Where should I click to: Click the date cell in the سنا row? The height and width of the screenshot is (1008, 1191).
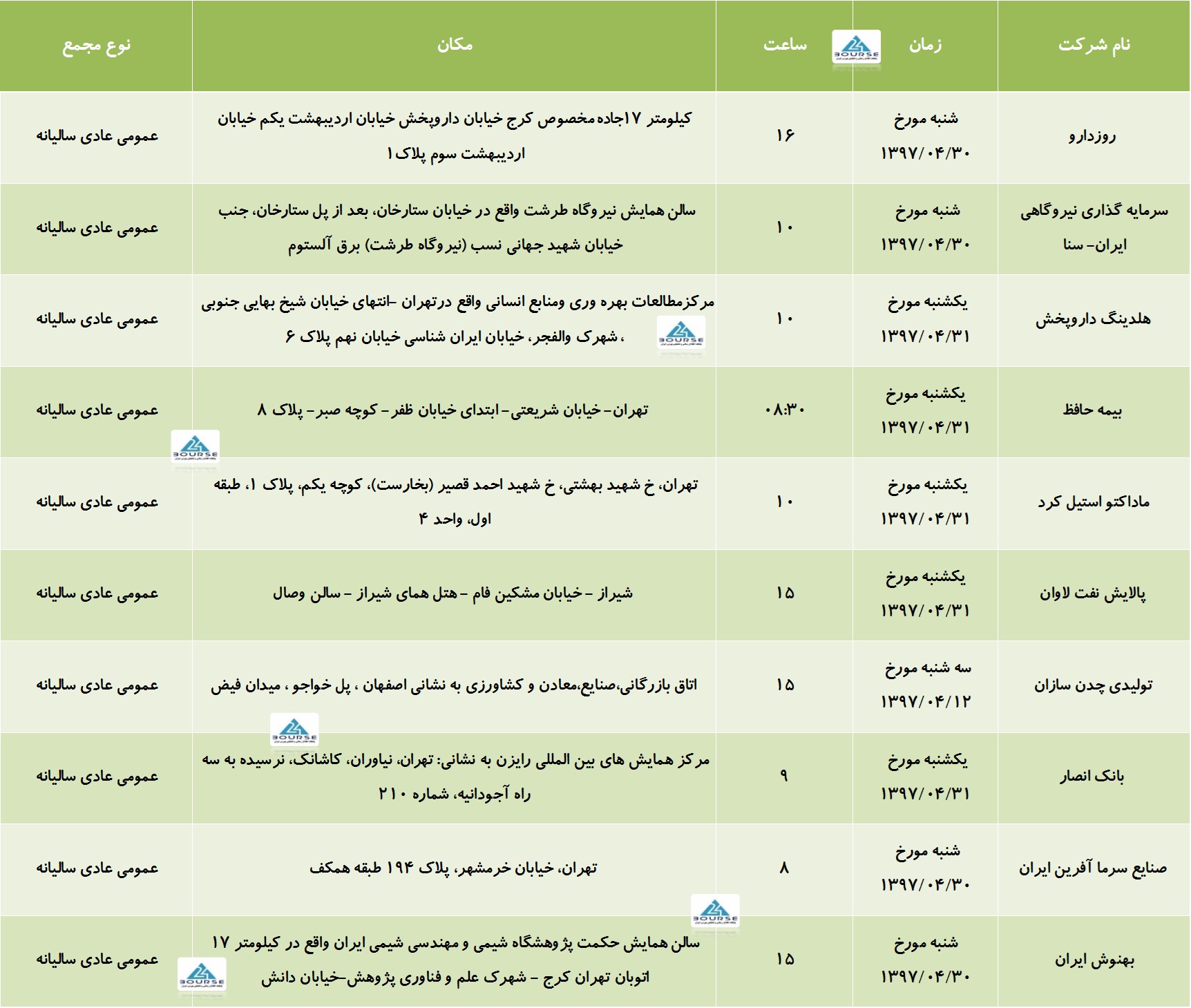coord(926,228)
